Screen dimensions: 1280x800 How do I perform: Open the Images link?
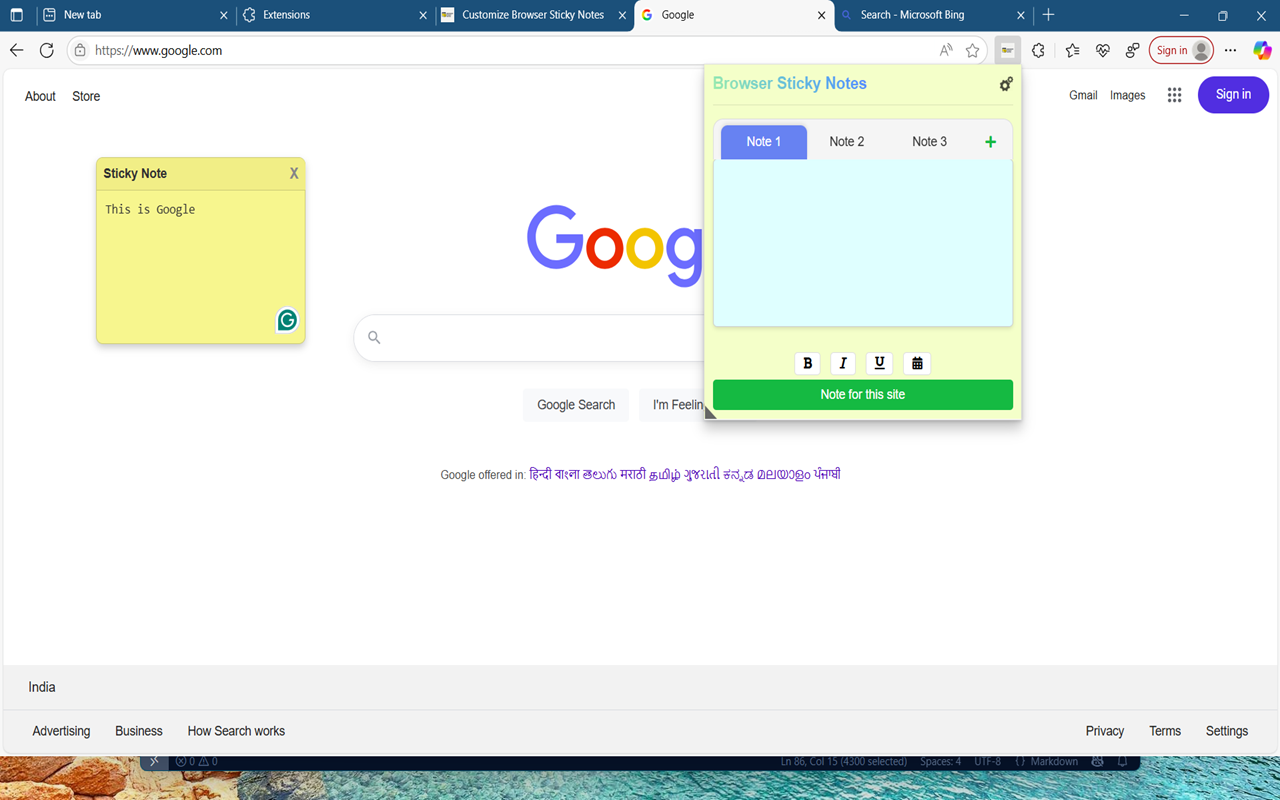pos(1127,95)
